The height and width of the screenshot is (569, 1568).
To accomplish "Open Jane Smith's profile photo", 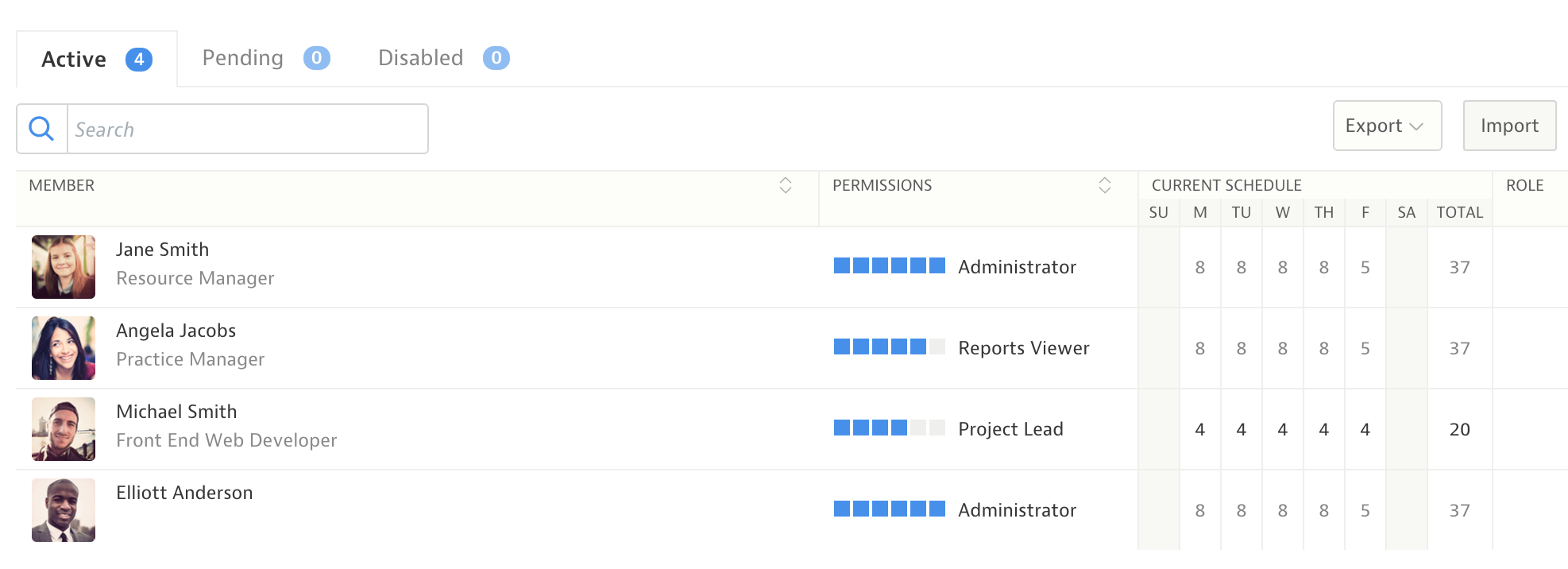I will (x=64, y=267).
